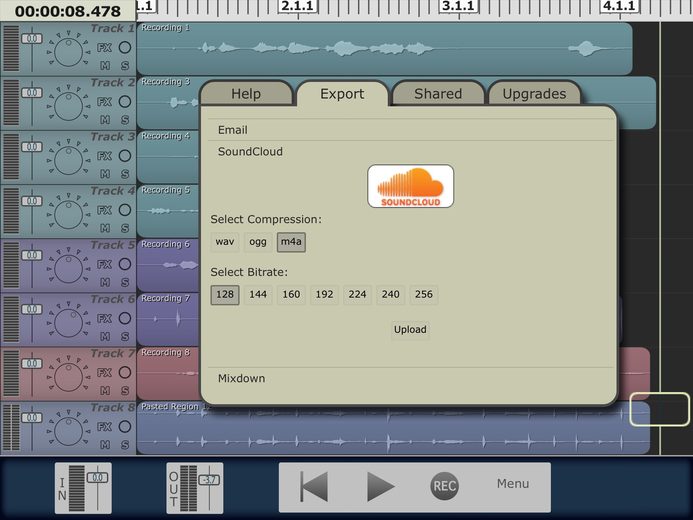Open FX panel for Track 4

104,210
